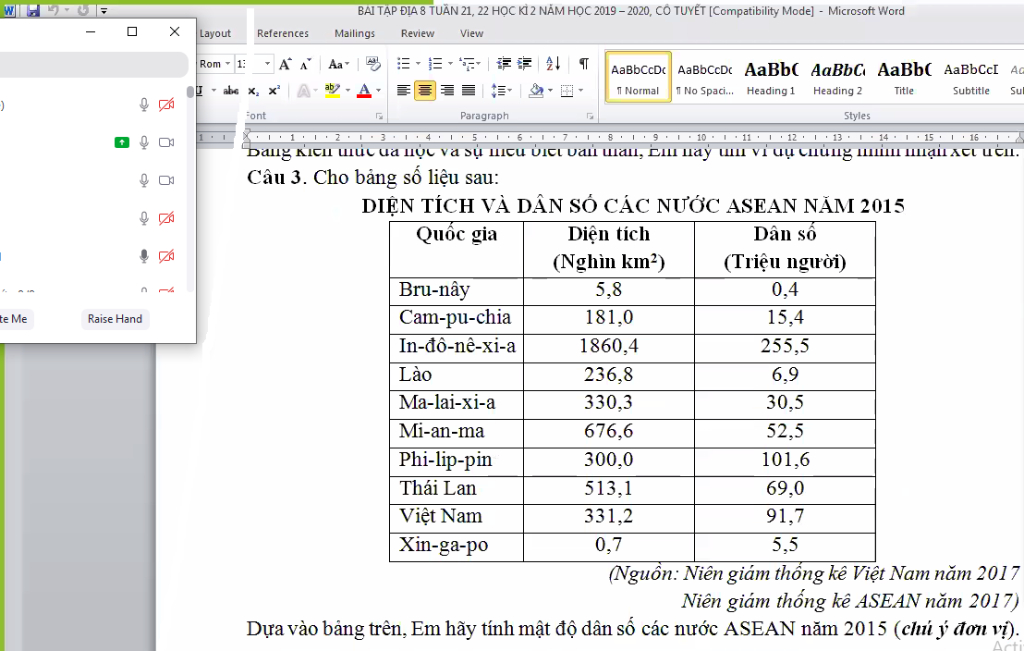Viewport: 1024px width, 651px height.
Task: Switch to the References ribbon tab
Action: point(283,33)
